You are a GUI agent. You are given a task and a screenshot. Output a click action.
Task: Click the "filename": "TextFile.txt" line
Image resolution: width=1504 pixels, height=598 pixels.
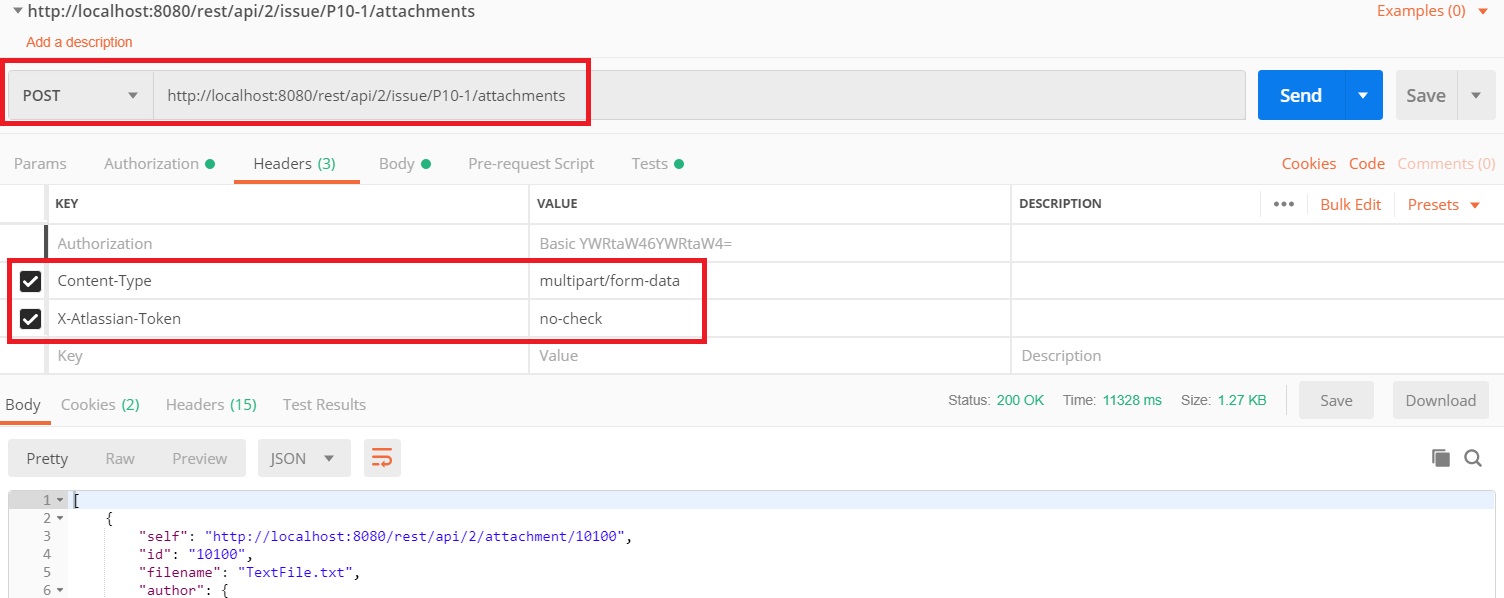click(x=249, y=573)
